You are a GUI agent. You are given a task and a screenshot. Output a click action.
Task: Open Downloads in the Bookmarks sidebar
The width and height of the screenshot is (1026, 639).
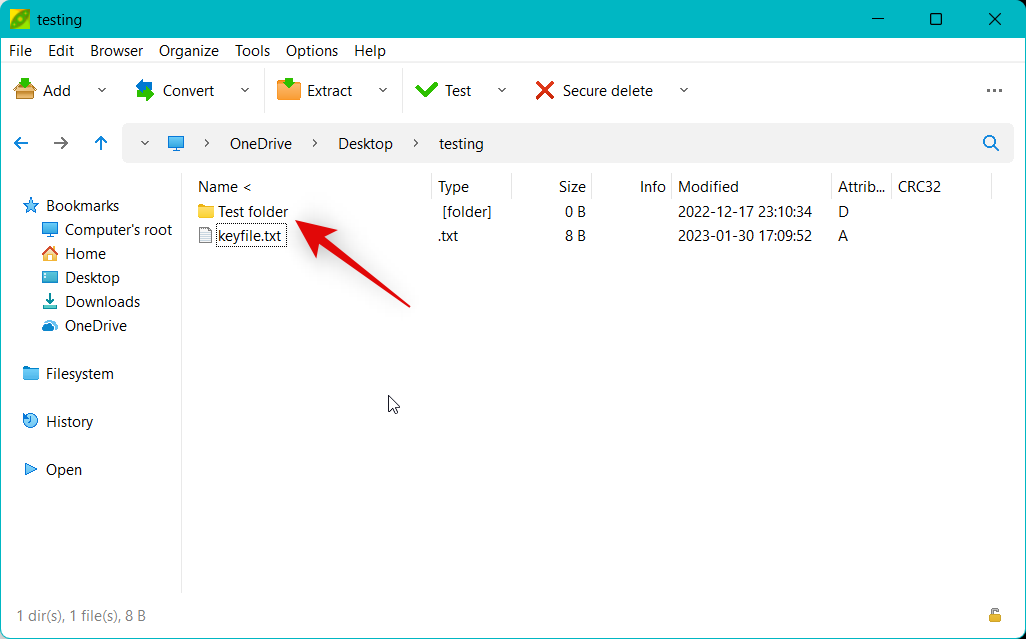tap(102, 302)
